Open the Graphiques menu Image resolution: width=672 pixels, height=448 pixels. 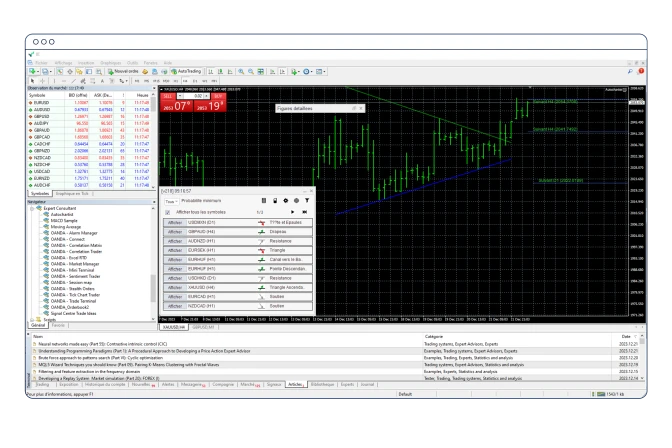click(111, 63)
